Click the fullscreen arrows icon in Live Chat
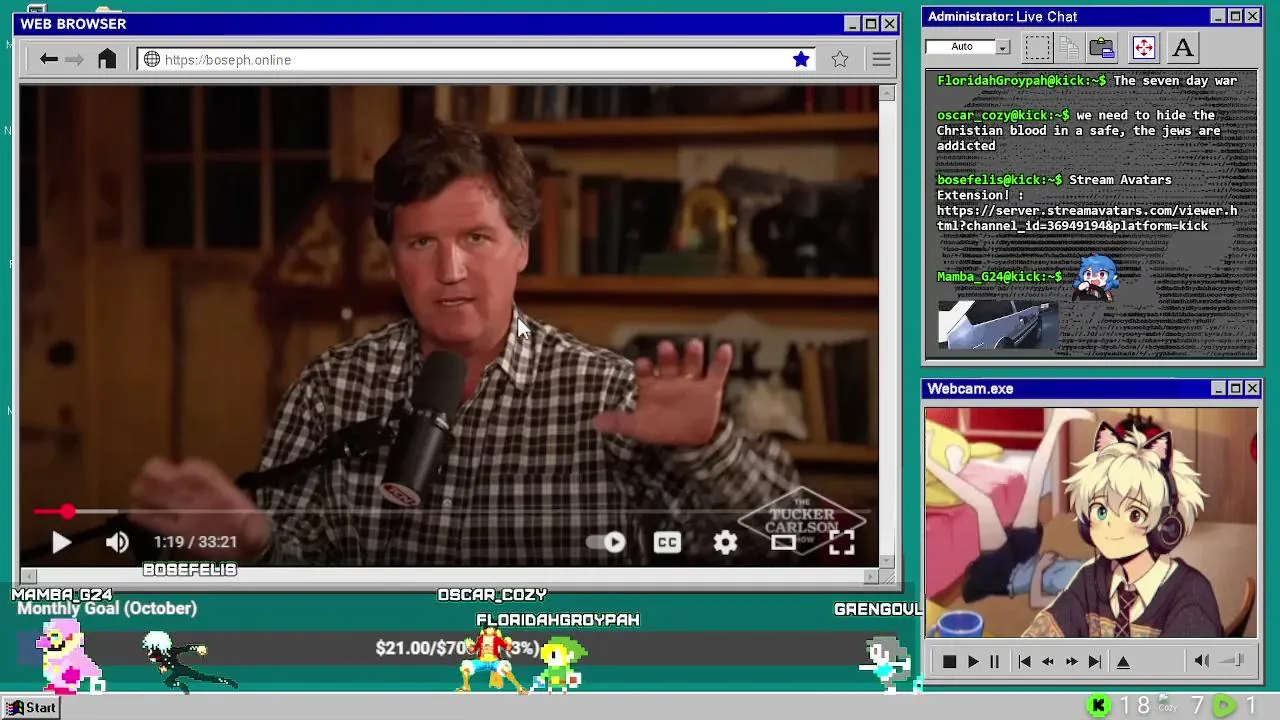The height and width of the screenshot is (720, 1280). point(1143,47)
